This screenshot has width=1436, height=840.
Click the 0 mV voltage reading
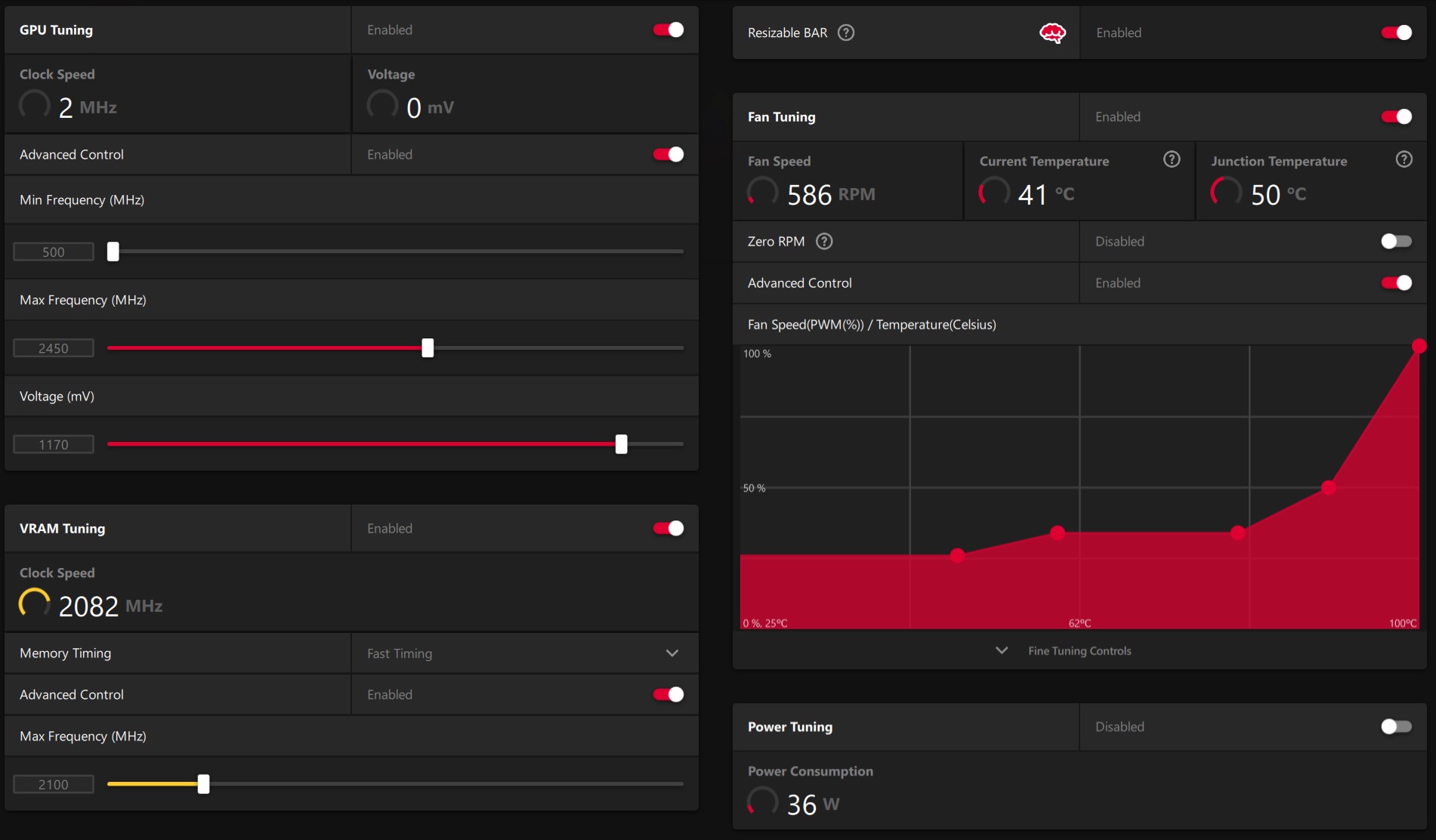pyautogui.click(x=430, y=107)
